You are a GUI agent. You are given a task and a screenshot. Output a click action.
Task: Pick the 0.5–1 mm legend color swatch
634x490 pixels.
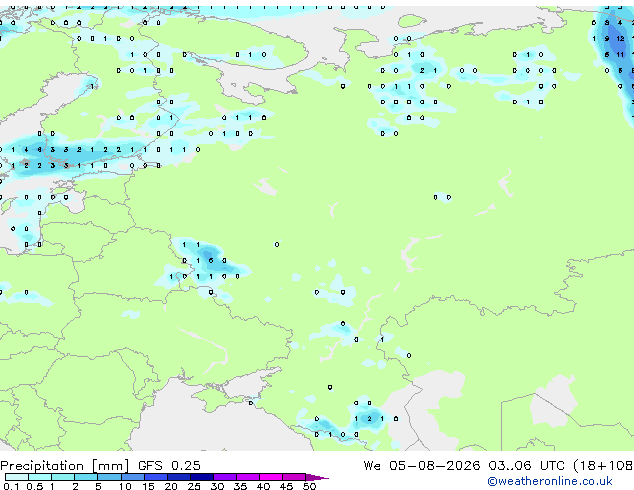click(40, 477)
